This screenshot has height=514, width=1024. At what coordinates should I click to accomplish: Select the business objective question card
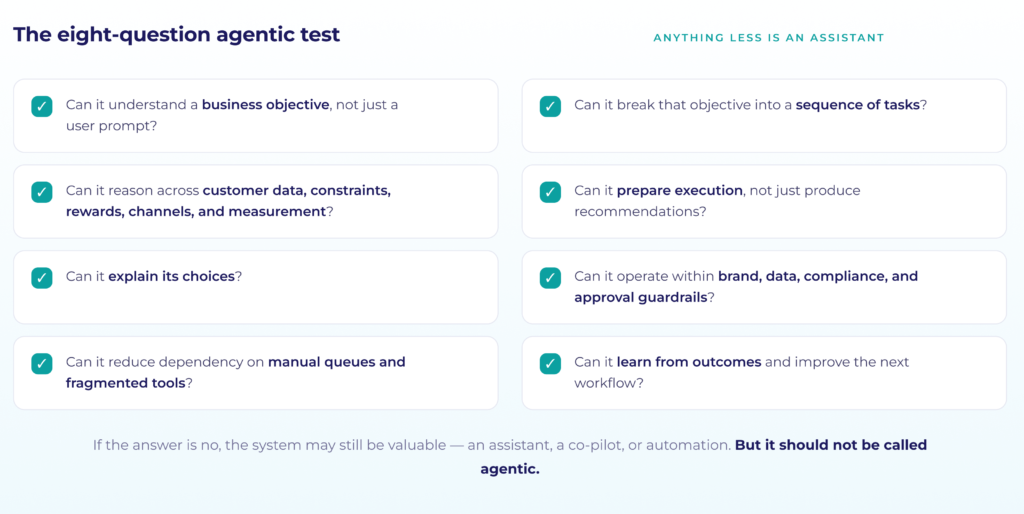pyautogui.click(x=255, y=116)
